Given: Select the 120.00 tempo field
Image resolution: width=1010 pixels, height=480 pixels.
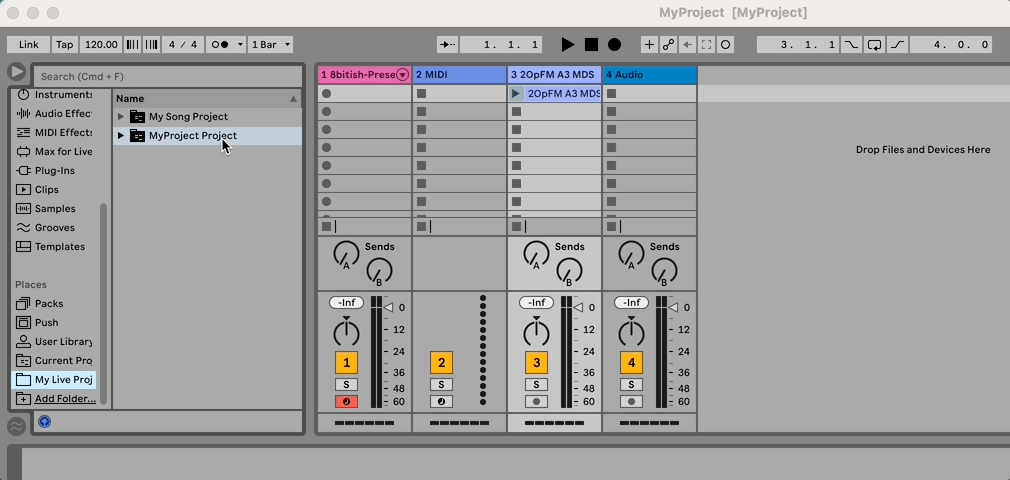Looking at the screenshot, I should [101, 44].
